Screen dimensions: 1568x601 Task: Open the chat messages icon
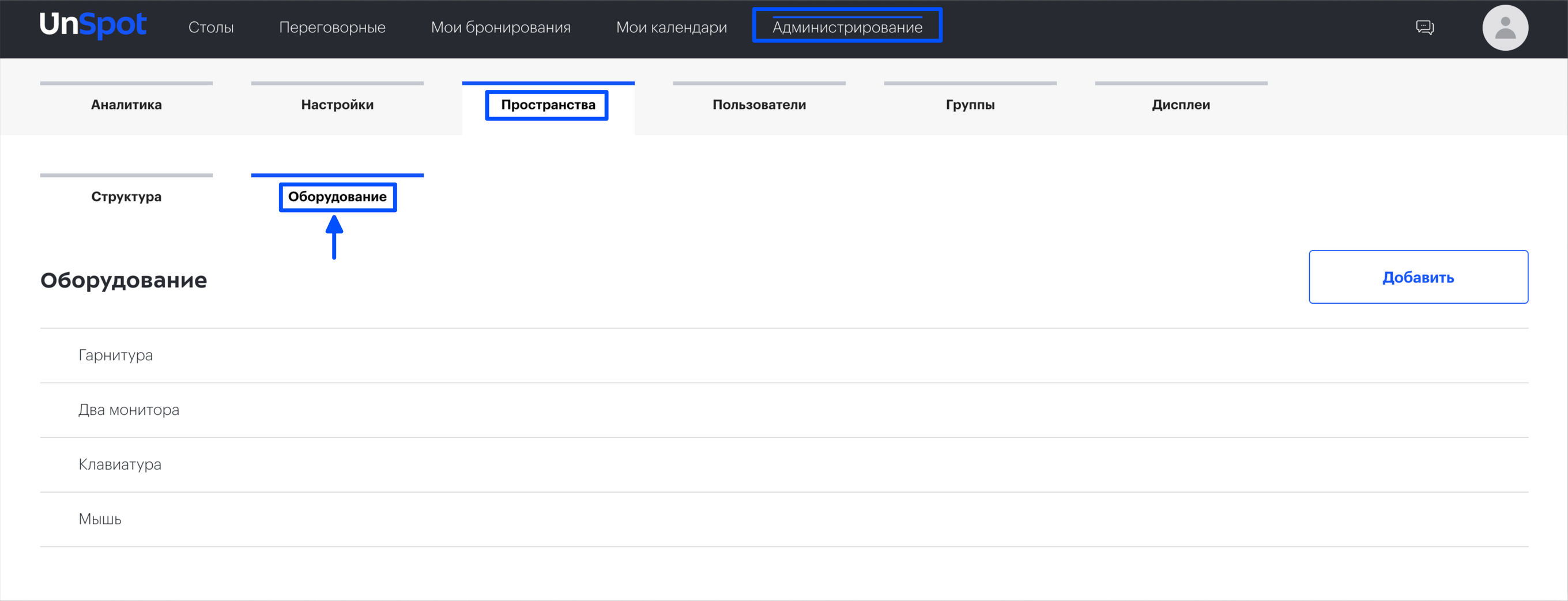pos(1424,28)
